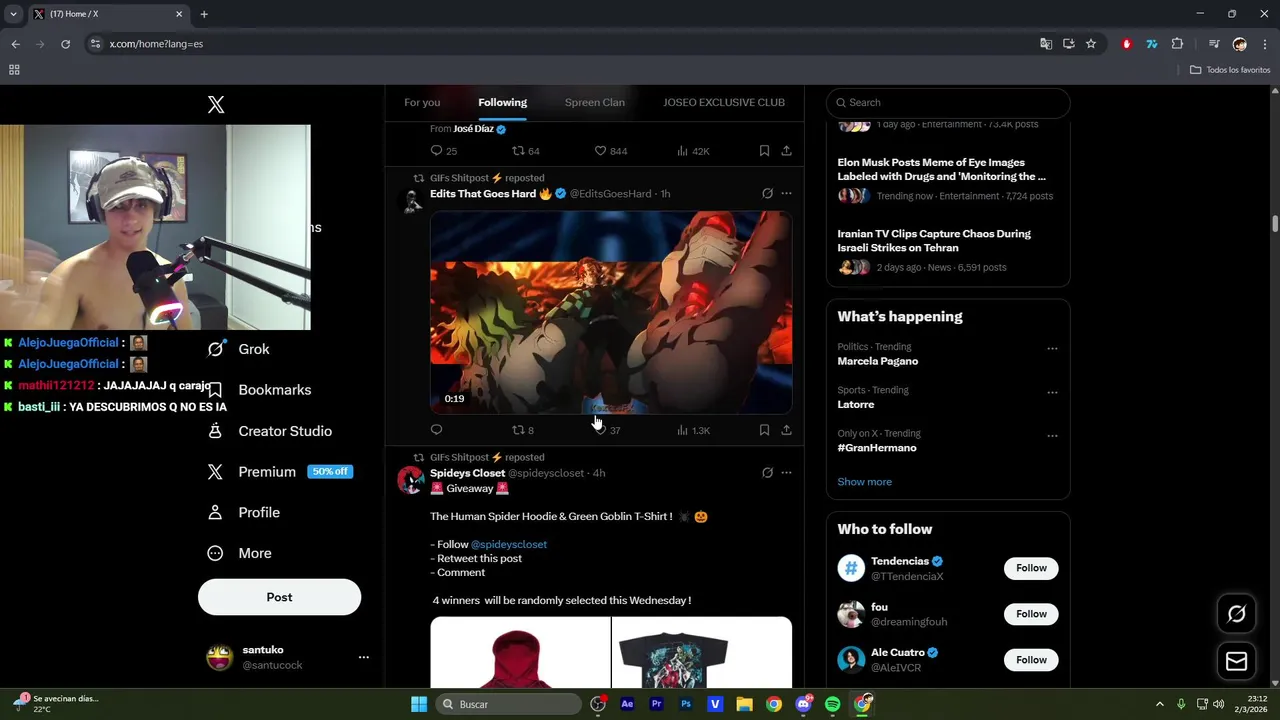The height and width of the screenshot is (720, 1280).
Task: Click Show more under What's happening
Action: click(x=864, y=482)
